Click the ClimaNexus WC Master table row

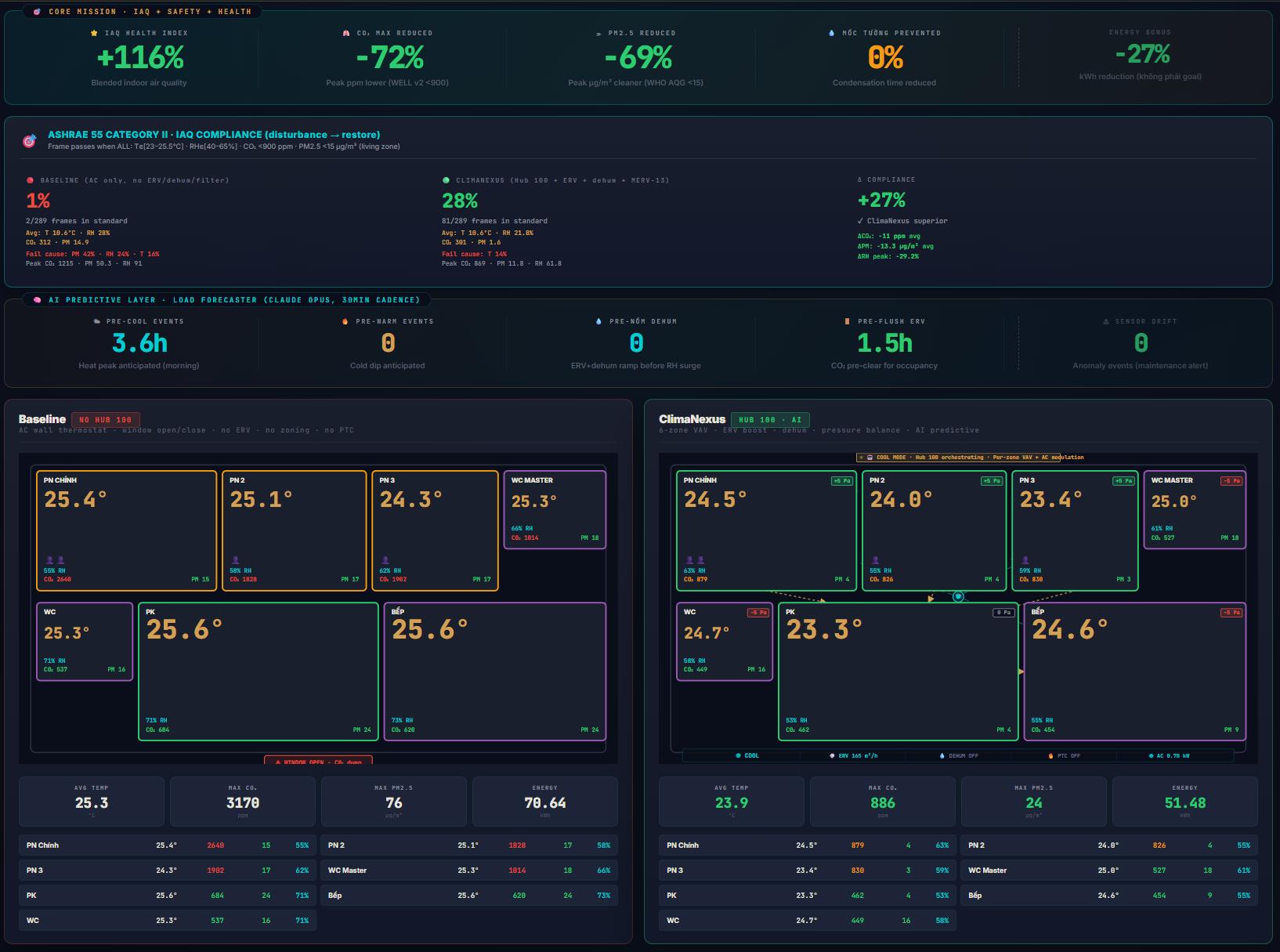click(x=1109, y=871)
